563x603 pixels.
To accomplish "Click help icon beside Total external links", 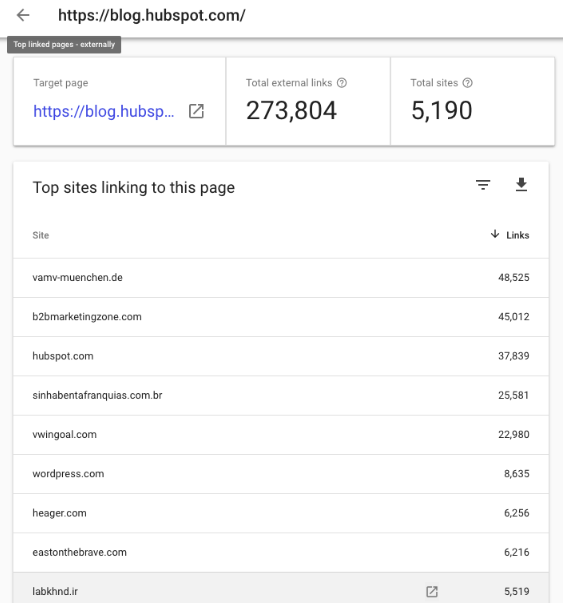I will click(341, 83).
